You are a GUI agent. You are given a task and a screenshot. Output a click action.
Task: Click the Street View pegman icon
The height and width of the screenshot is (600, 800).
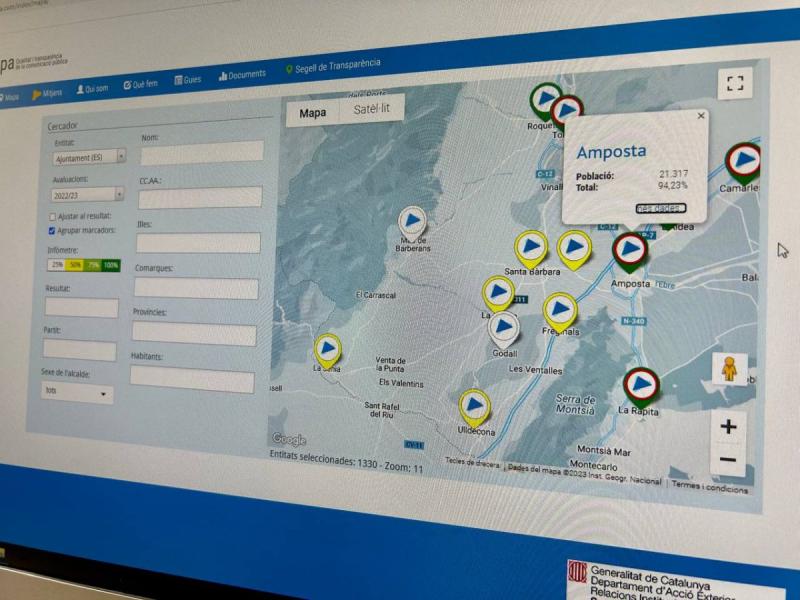tap(730, 369)
